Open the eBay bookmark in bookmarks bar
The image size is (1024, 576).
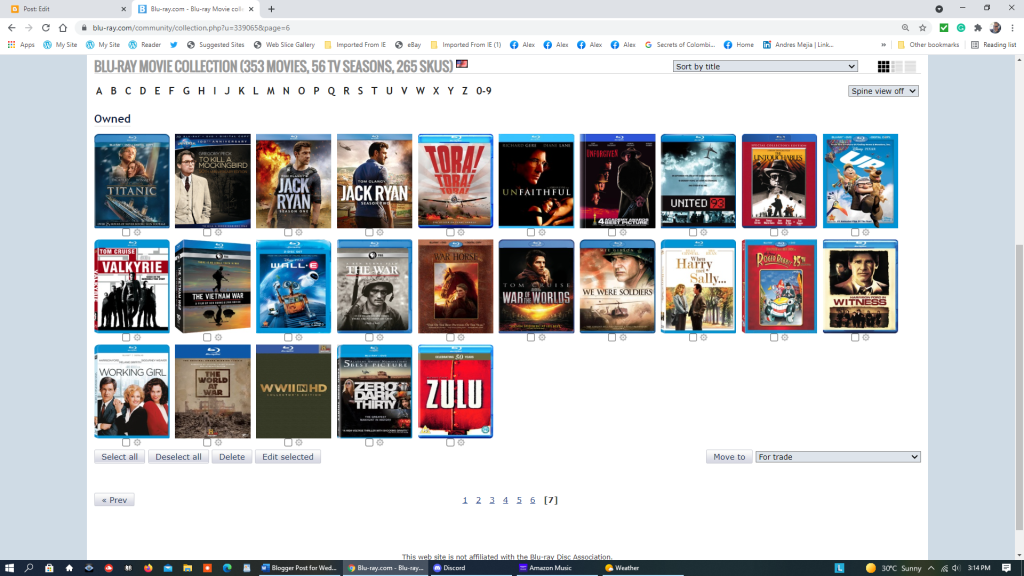[408, 45]
